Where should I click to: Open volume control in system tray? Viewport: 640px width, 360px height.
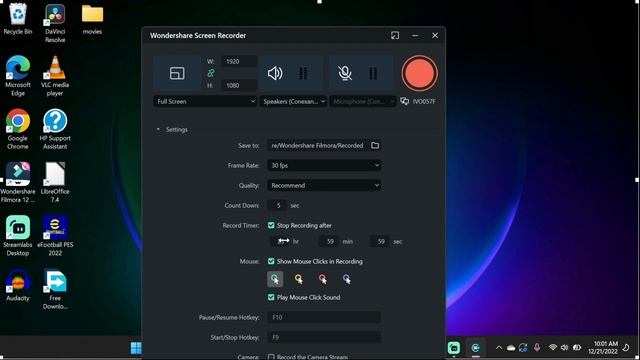pyautogui.click(x=564, y=347)
